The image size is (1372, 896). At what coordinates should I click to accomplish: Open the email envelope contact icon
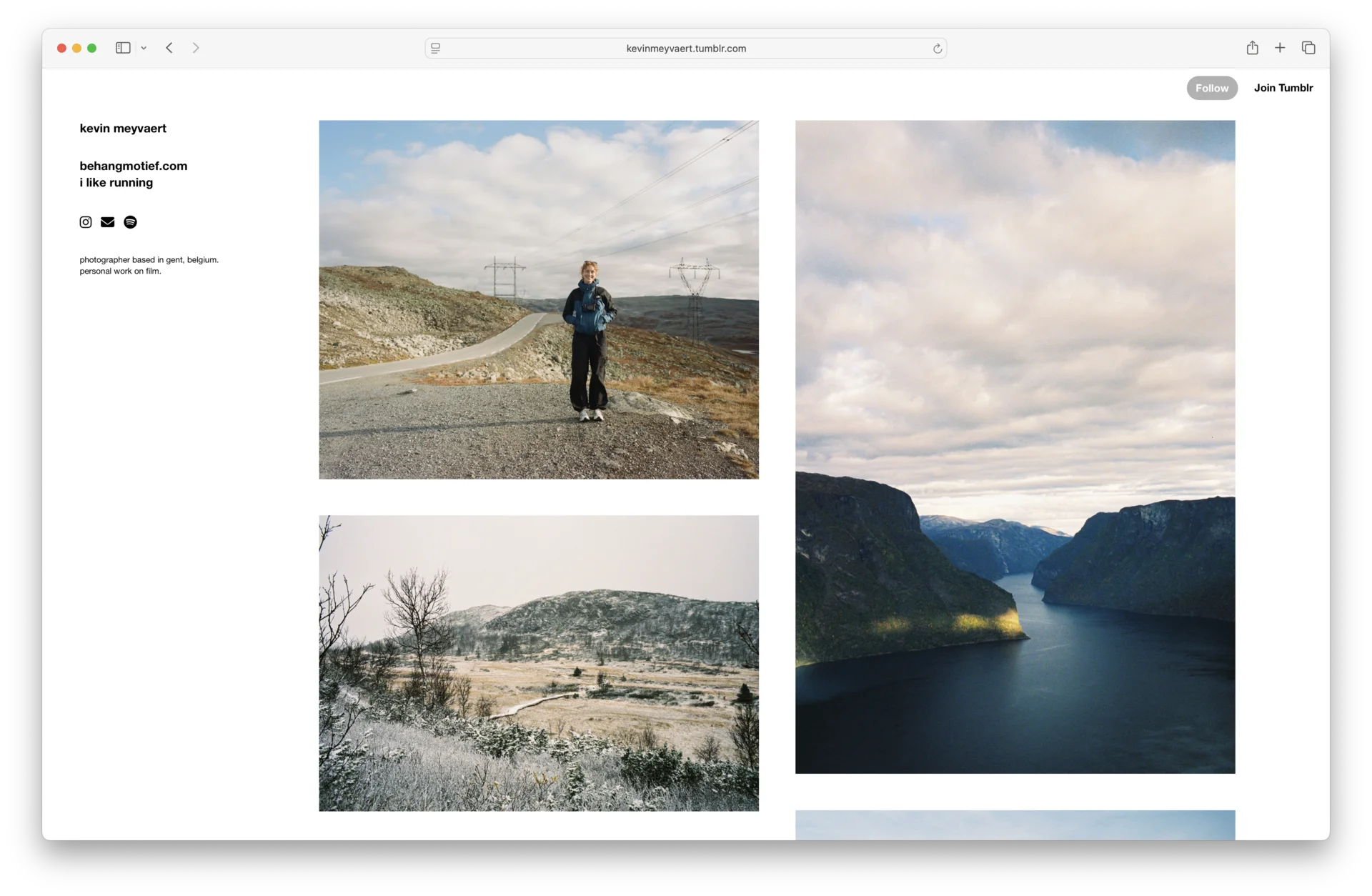(107, 221)
